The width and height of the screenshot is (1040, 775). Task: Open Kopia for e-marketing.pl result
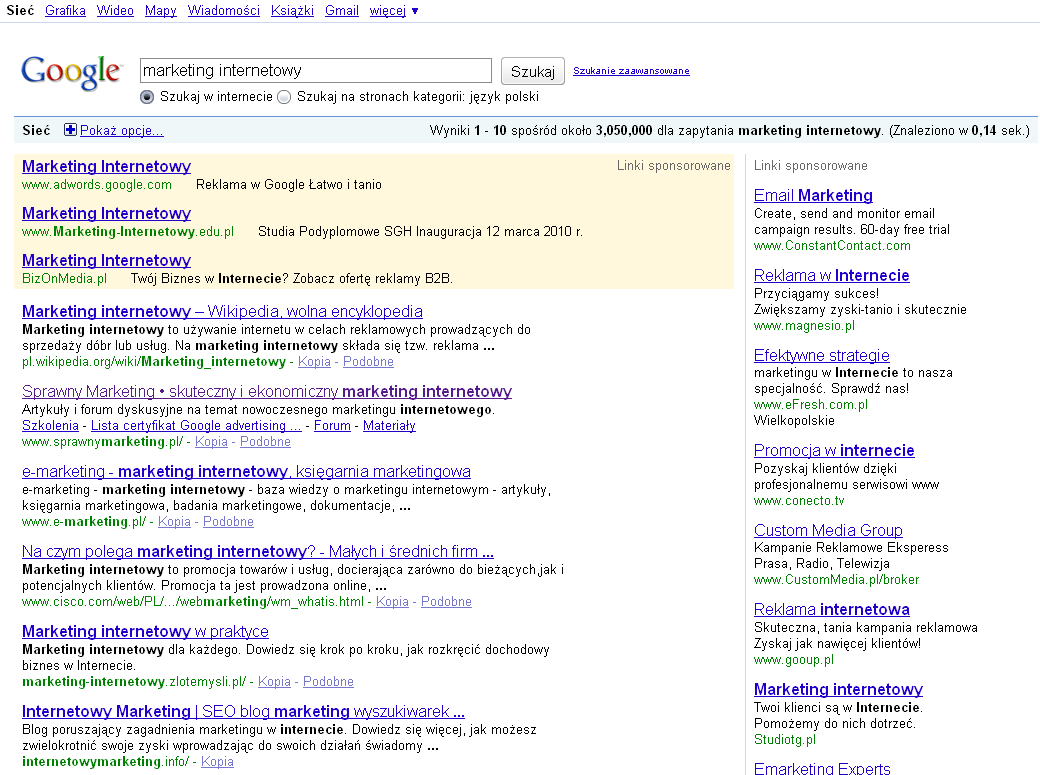174,522
